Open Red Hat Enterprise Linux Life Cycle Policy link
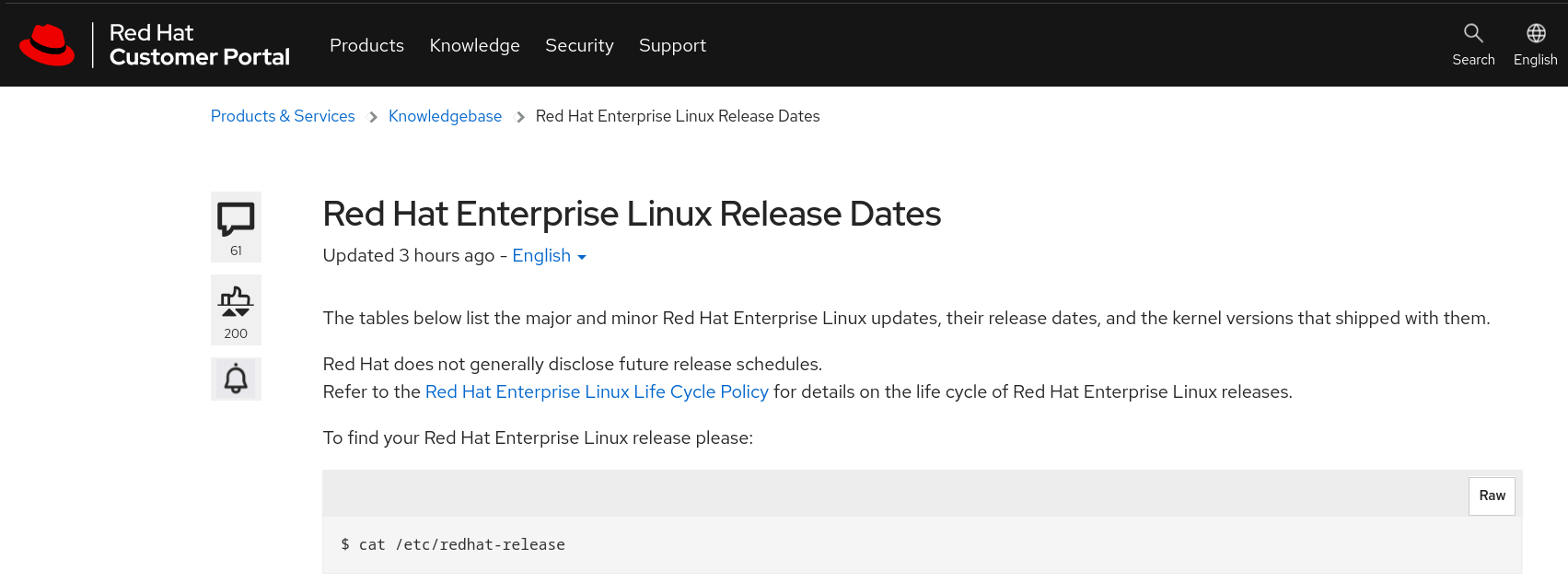 (x=597, y=391)
